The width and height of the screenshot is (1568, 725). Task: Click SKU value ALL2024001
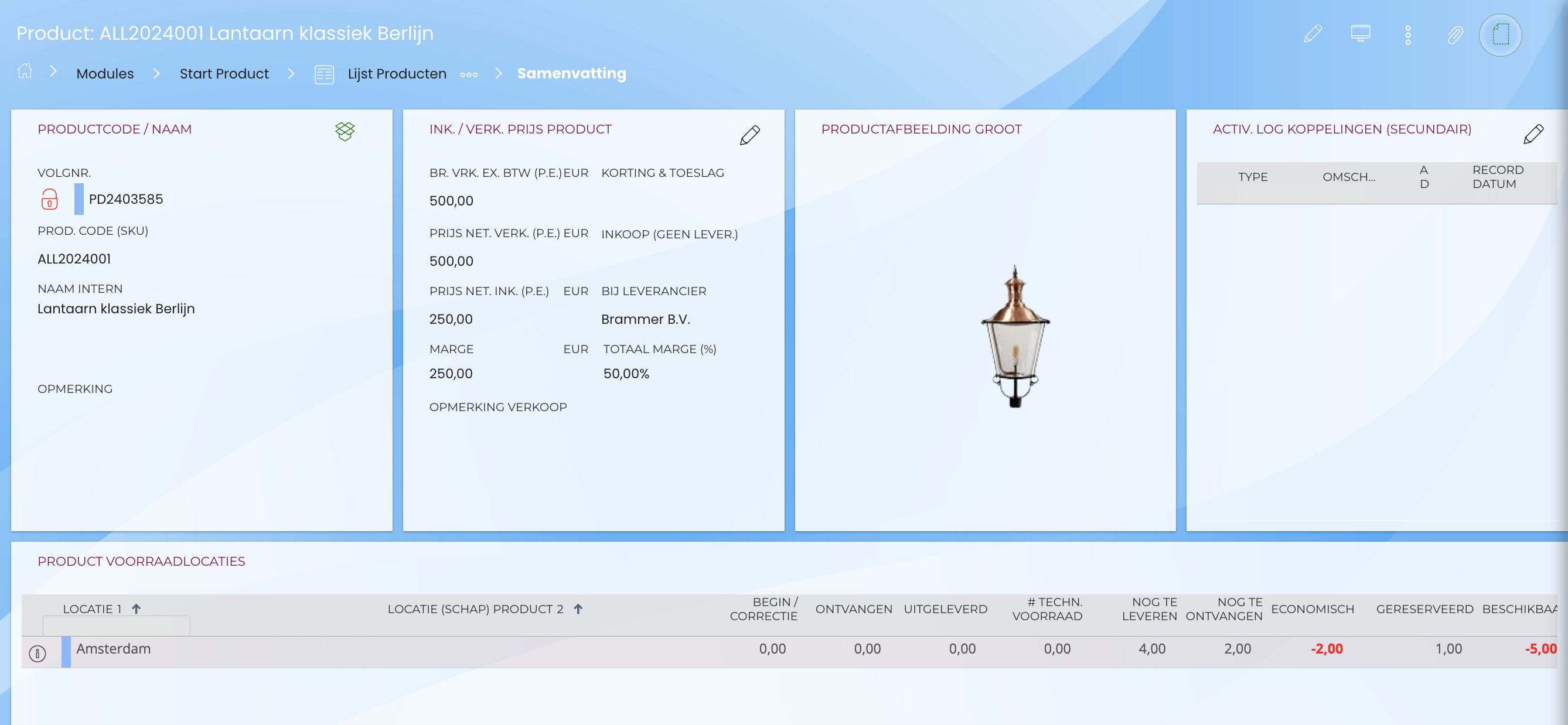(x=74, y=258)
